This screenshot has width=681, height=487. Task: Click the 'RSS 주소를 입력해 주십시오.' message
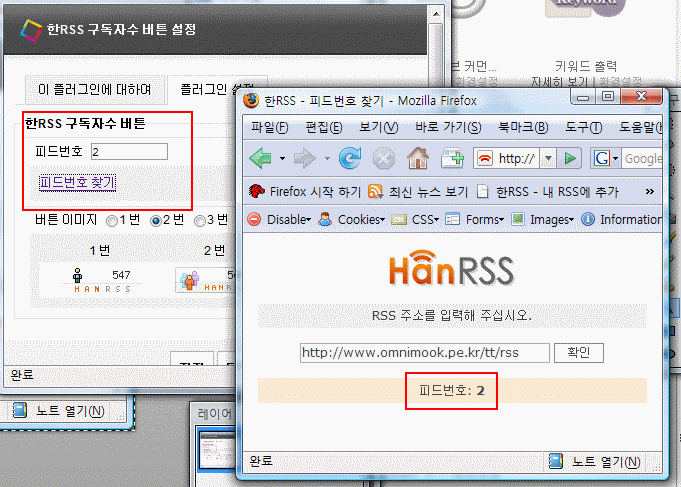[x=452, y=315]
